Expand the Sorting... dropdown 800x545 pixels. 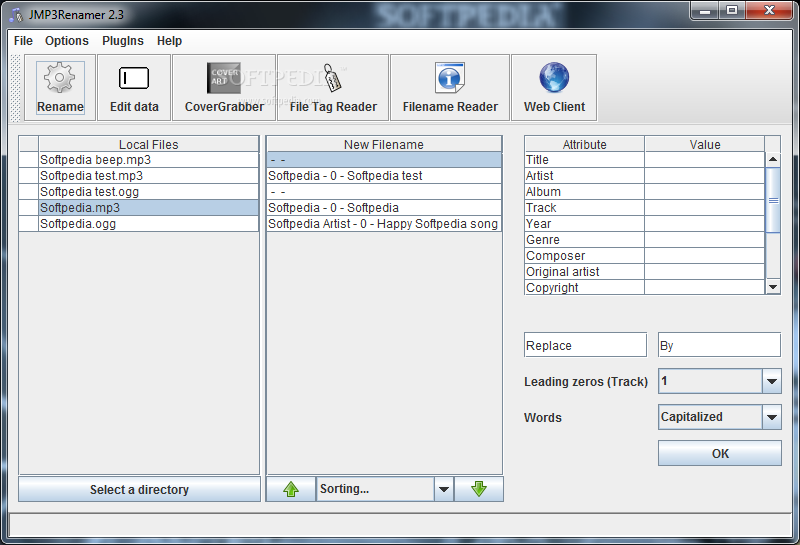(443, 489)
